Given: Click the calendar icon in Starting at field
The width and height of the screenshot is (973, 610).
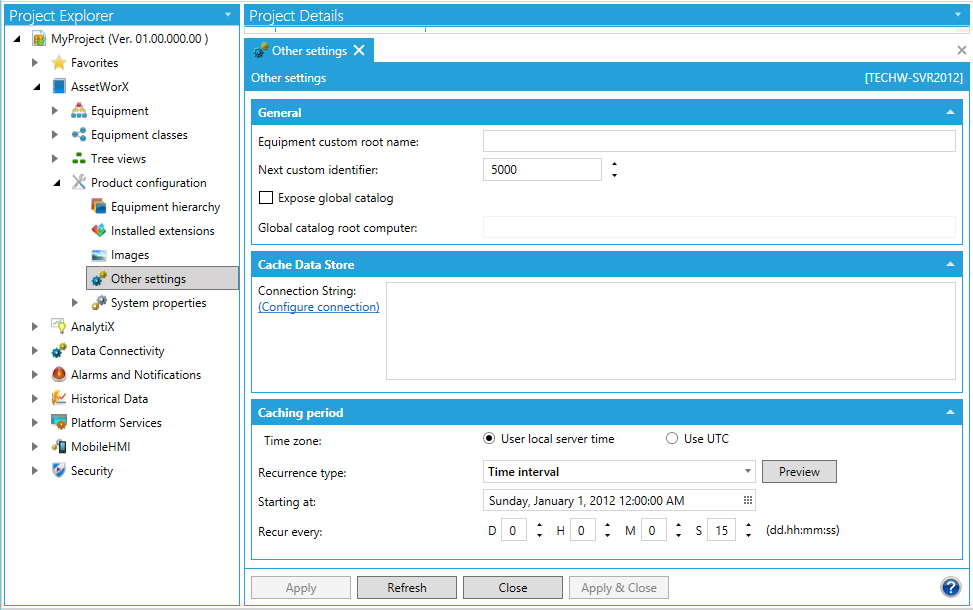Looking at the screenshot, I should (x=747, y=500).
